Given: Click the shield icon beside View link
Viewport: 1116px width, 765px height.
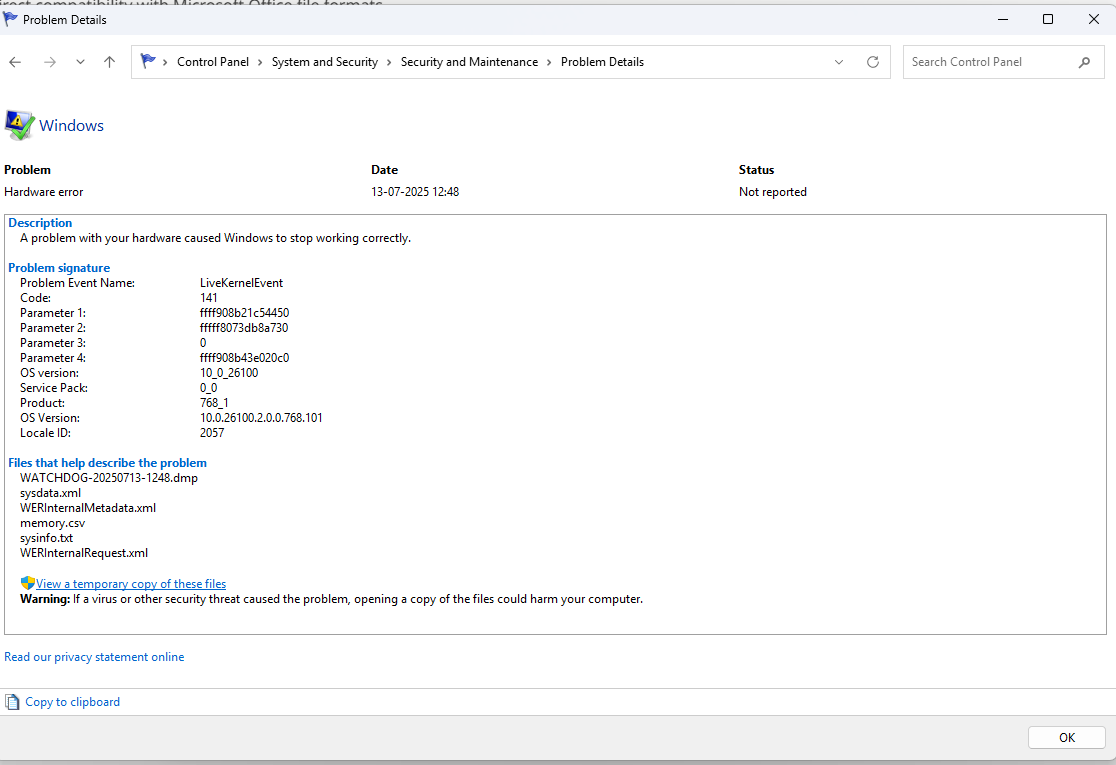Looking at the screenshot, I should click(28, 583).
